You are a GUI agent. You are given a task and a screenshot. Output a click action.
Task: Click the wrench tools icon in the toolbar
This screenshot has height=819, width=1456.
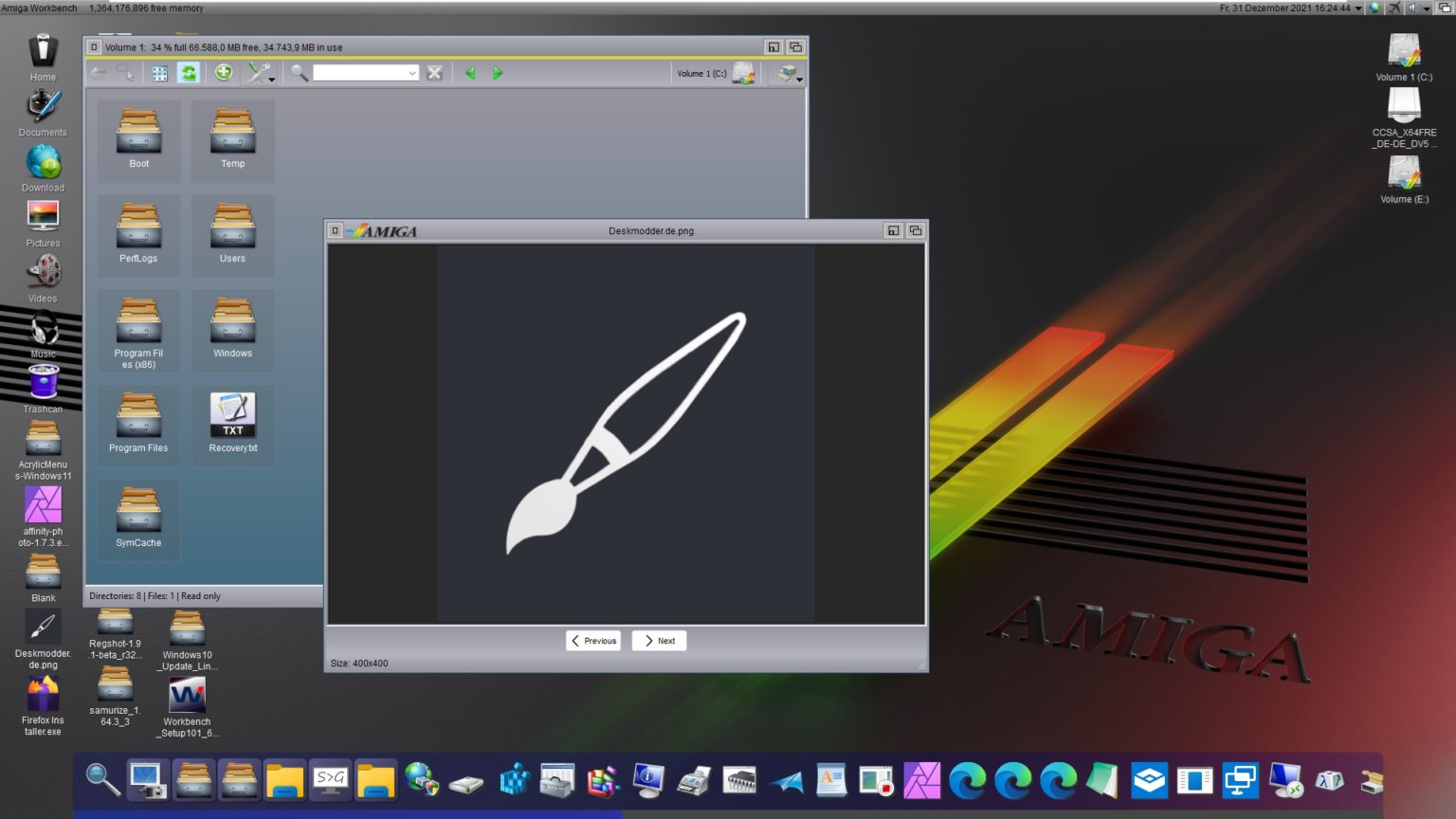[x=258, y=73]
